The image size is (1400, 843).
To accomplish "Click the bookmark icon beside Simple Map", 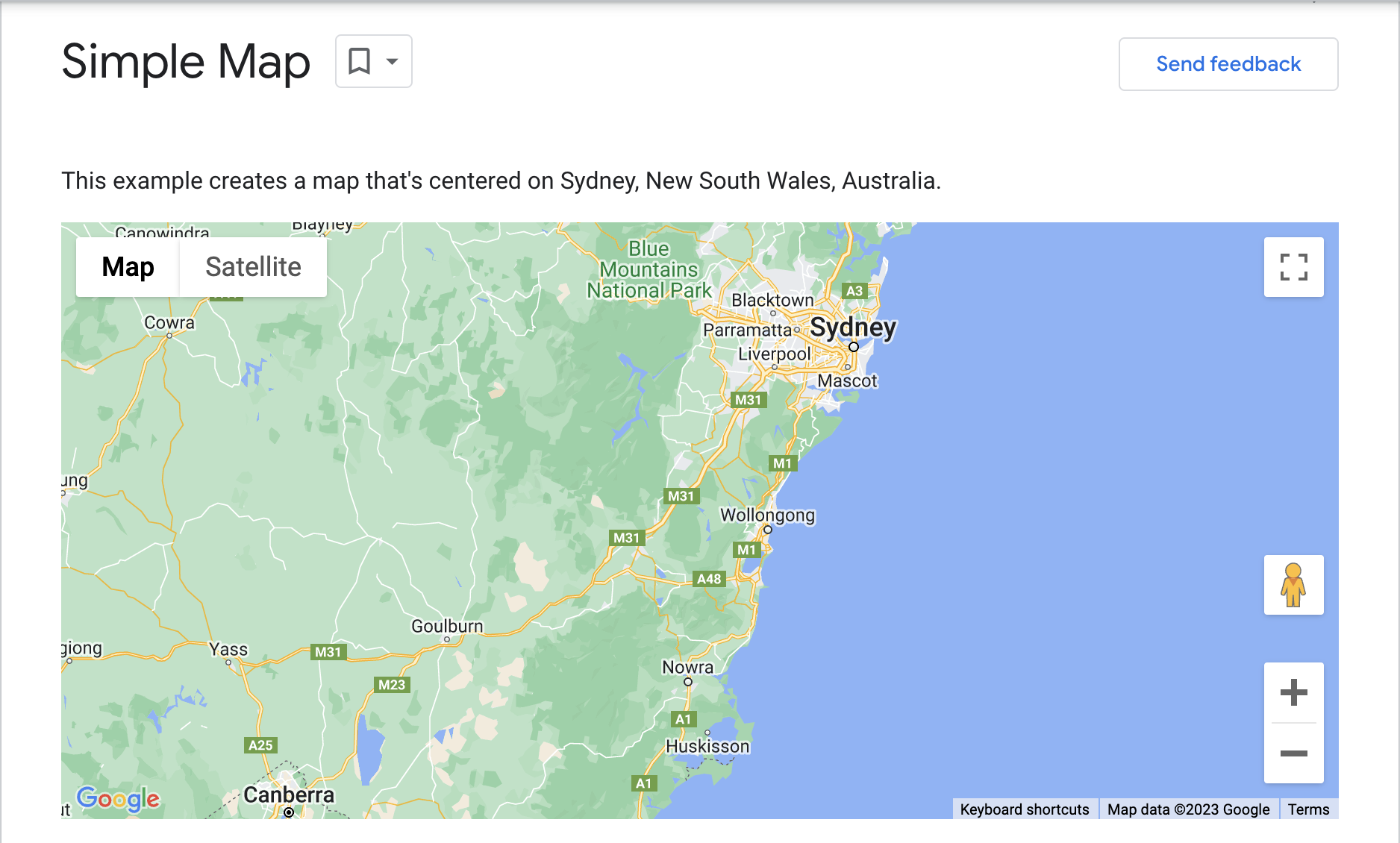I will pyautogui.click(x=360, y=61).
